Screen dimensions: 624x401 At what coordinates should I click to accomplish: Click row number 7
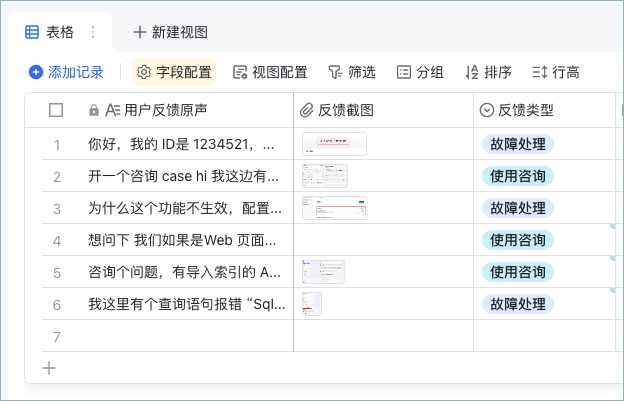coord(57,337)
